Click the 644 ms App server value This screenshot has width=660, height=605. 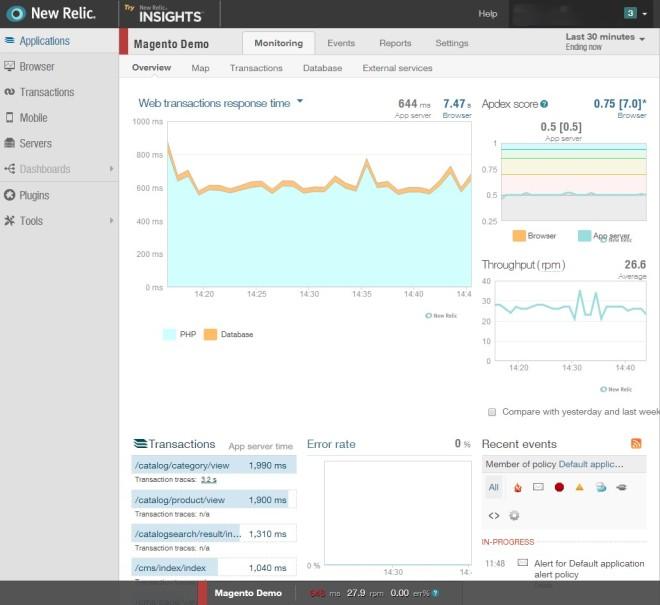414,104
